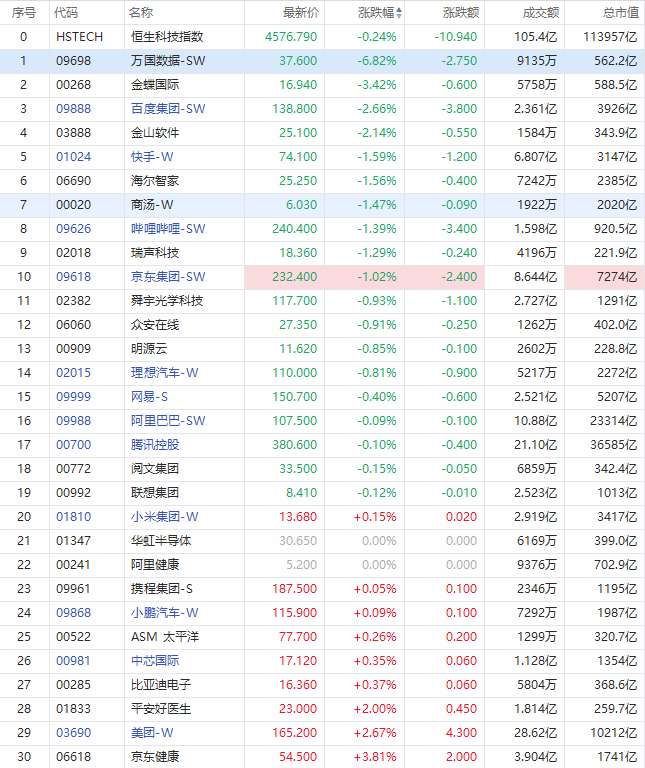The width and height of the screenshot is (645, 768).
Task: Click 快手-W turnover 6.807亿
Action: point(535,157)
